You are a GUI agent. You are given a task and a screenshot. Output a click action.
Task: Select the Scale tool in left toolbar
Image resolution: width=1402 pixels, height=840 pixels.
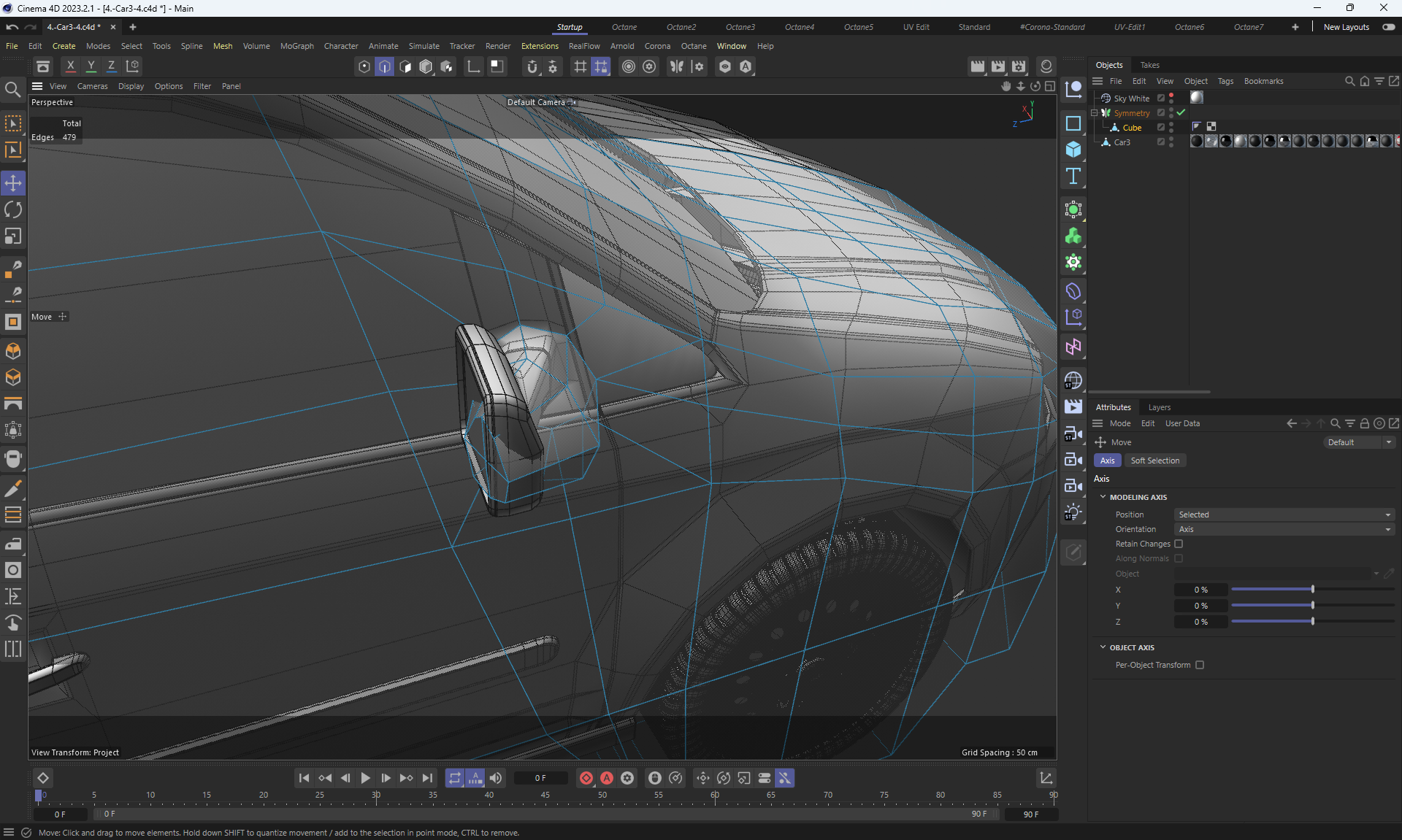13,236
